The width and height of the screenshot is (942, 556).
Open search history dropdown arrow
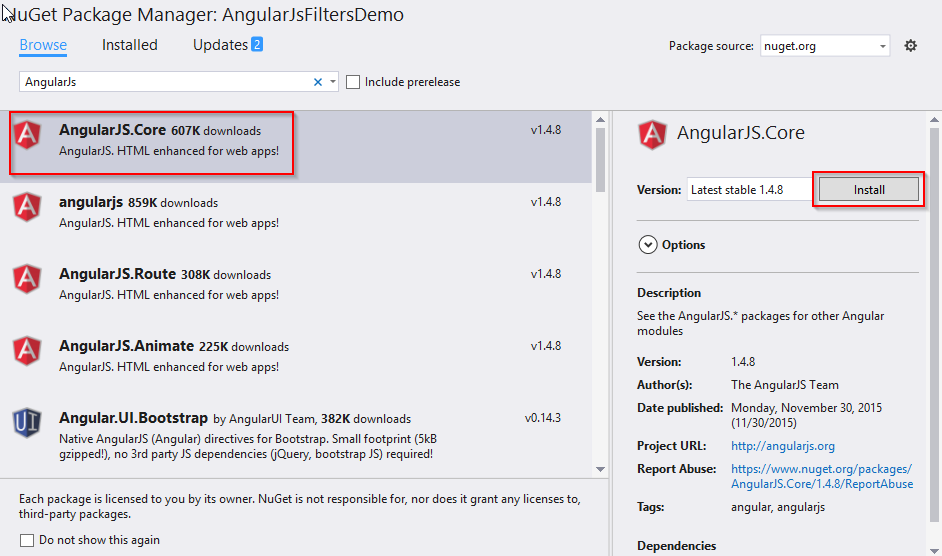(x=333, y=82)
